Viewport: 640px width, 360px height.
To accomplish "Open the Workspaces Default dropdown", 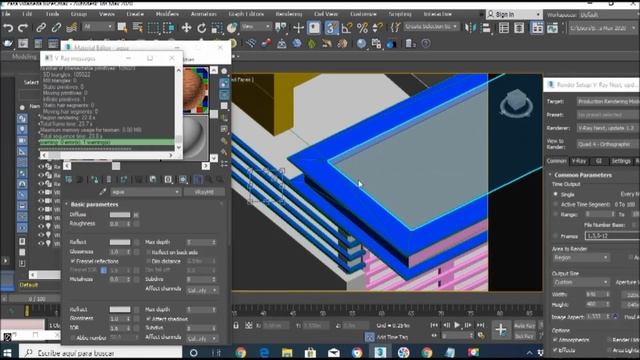I will tap(608, 15).
